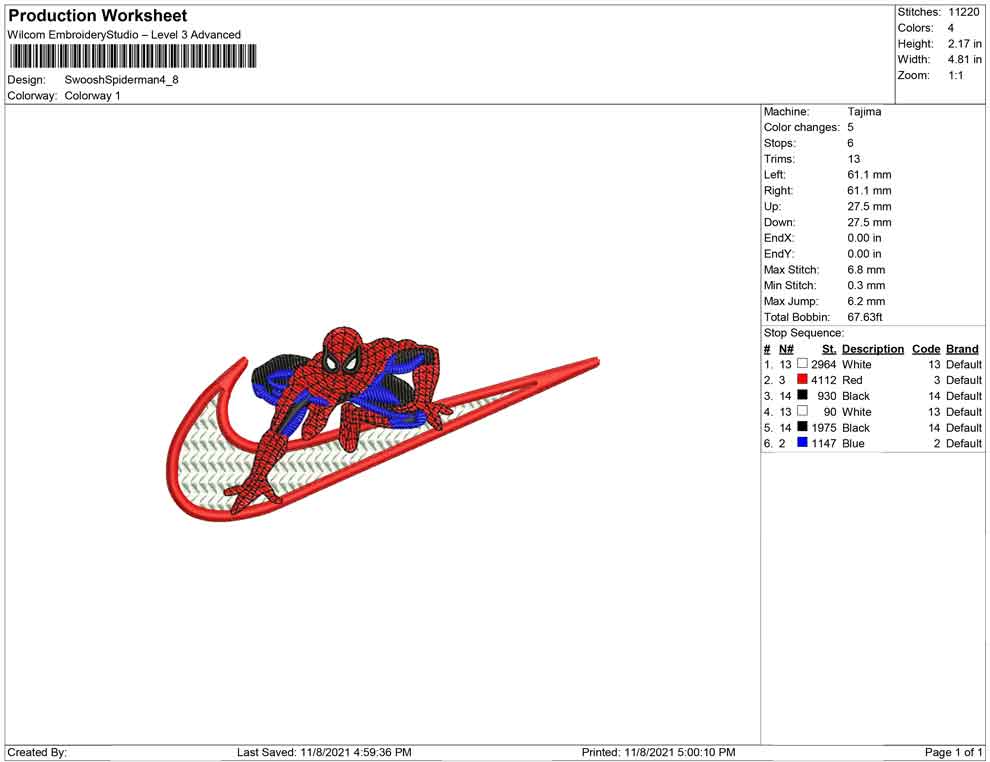
Task: Click the Max Stitch value '6.8 mm'
Action: click(x=866, y=270)
